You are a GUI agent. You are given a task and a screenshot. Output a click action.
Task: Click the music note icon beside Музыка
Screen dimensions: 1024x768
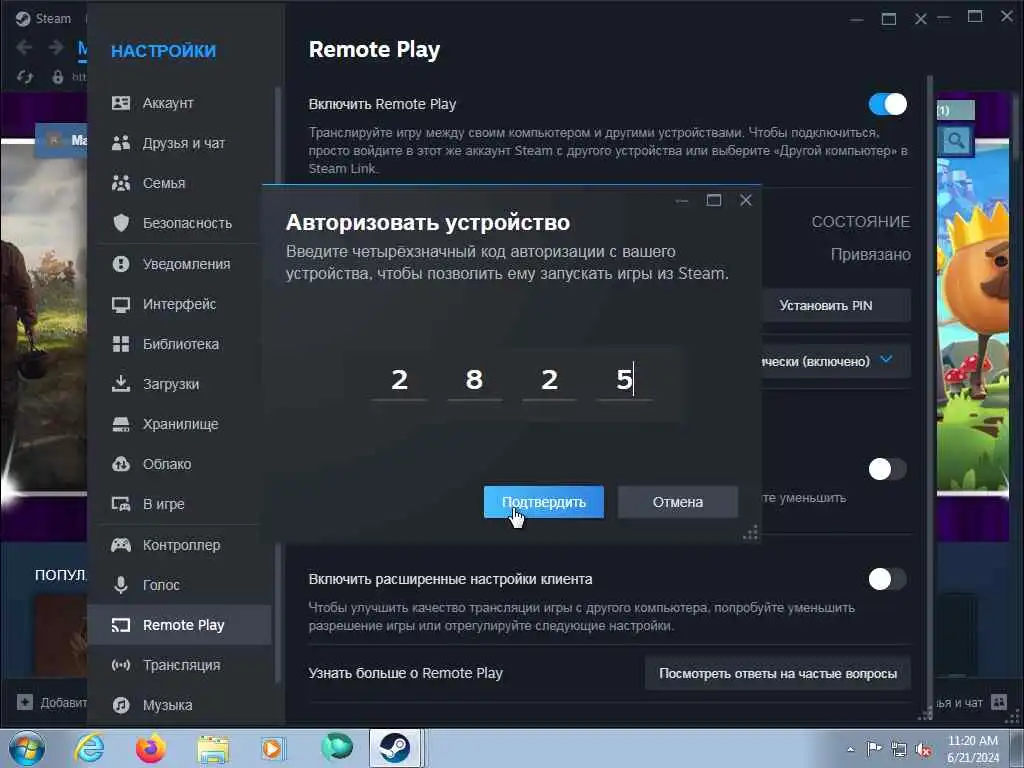[x=121, y=705]
